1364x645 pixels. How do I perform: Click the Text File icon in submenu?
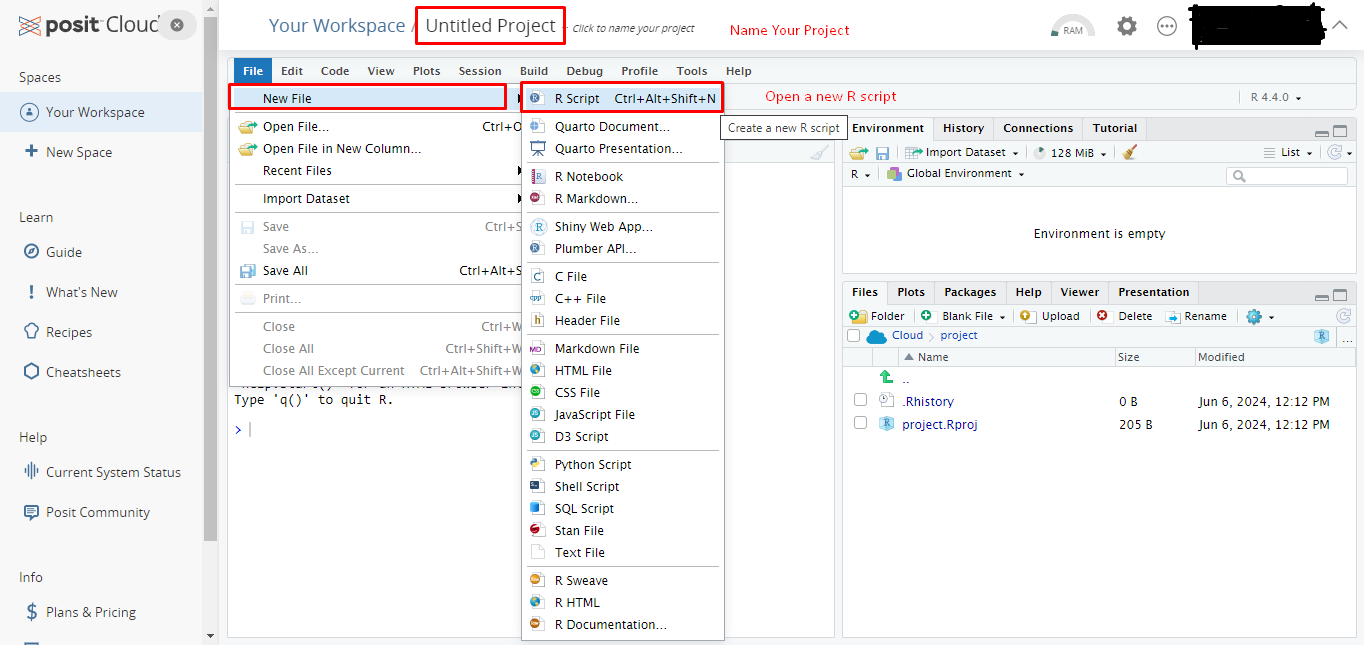coord(537,552)
